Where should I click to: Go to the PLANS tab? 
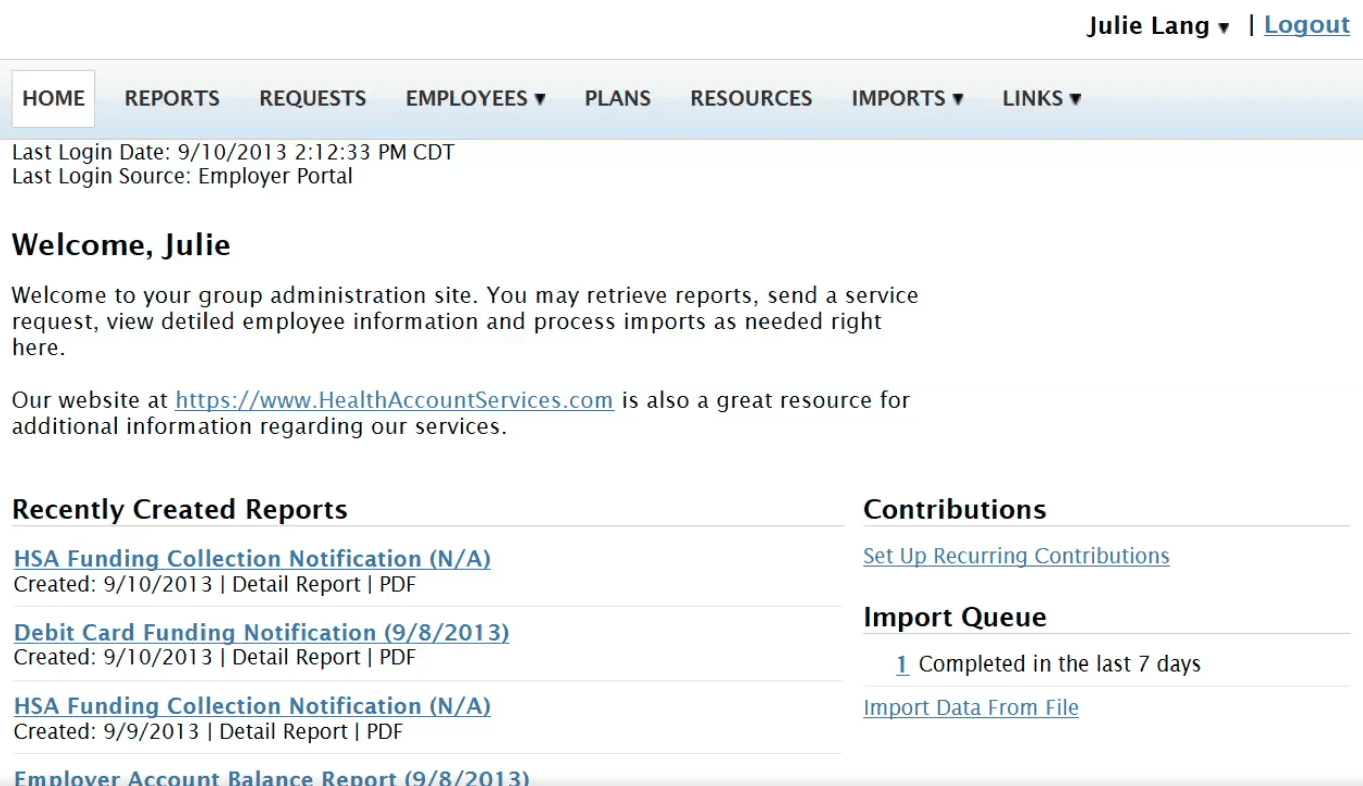pos(617,98)
